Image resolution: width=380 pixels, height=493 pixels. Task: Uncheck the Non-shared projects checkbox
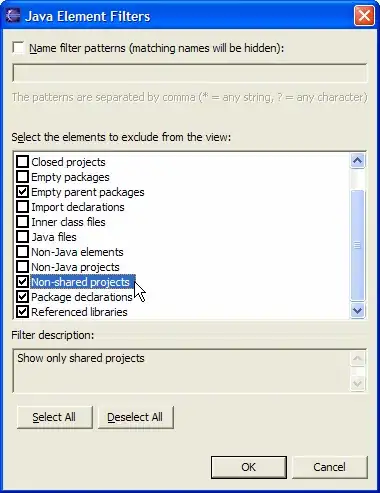coord(22,282)
